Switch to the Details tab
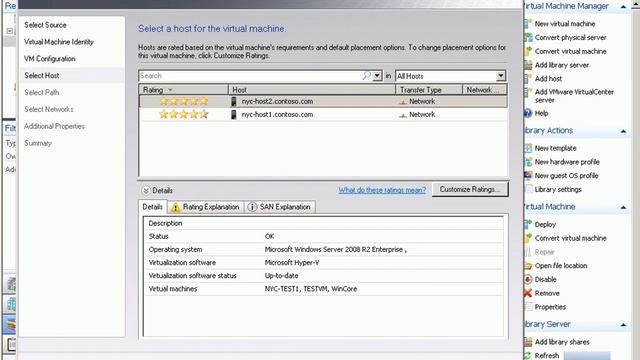 tap(153, 207)
